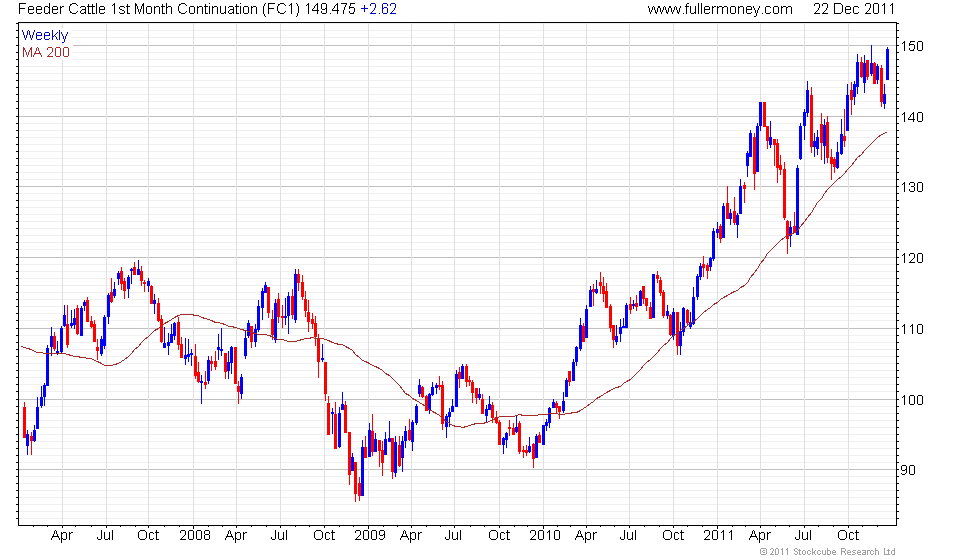Viewport: 980px width, 560px height.
Task: Click the 150 price axis label
Action: (912, 46)
